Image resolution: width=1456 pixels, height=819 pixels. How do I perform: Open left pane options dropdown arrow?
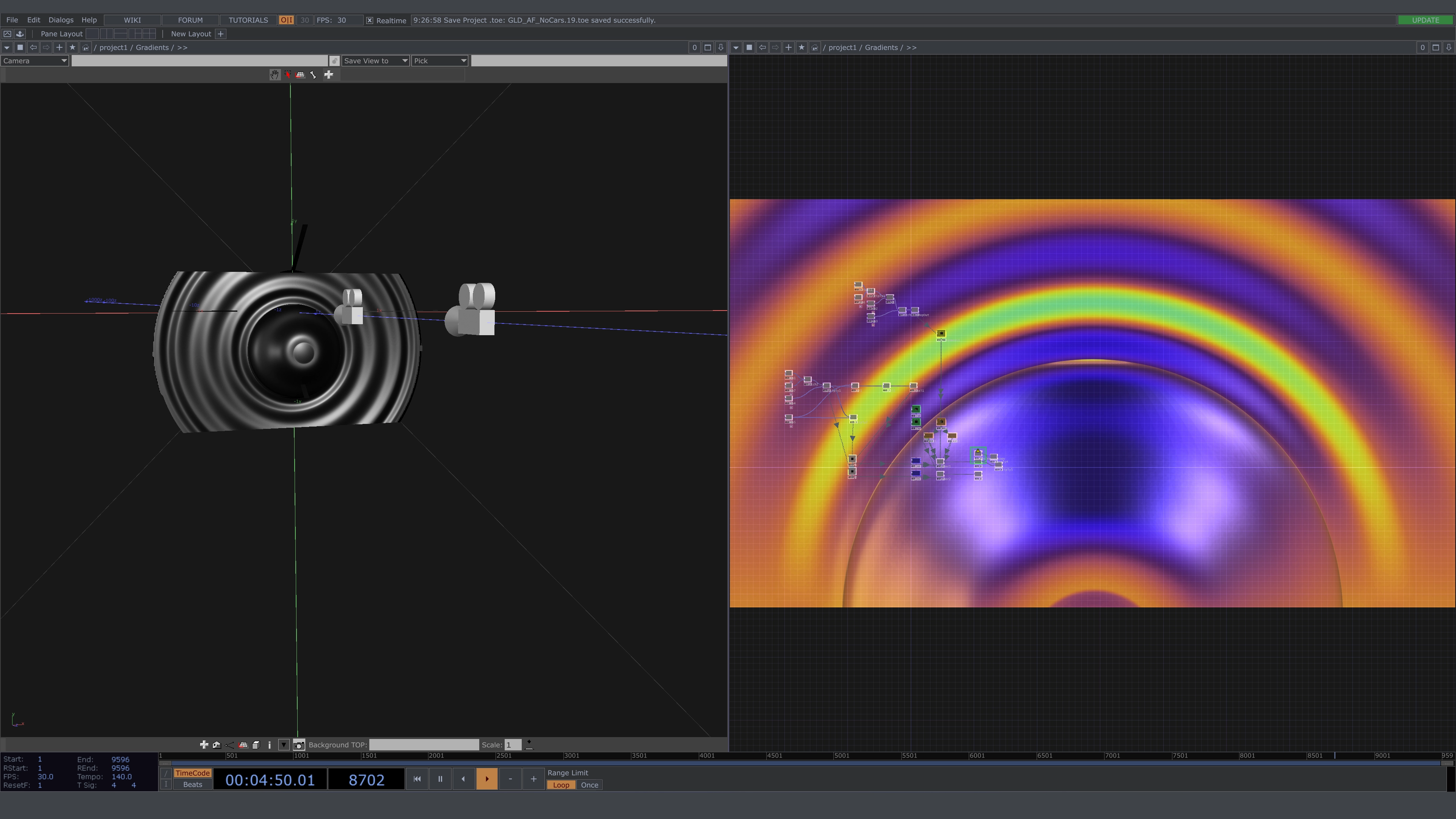coord(7,47)
